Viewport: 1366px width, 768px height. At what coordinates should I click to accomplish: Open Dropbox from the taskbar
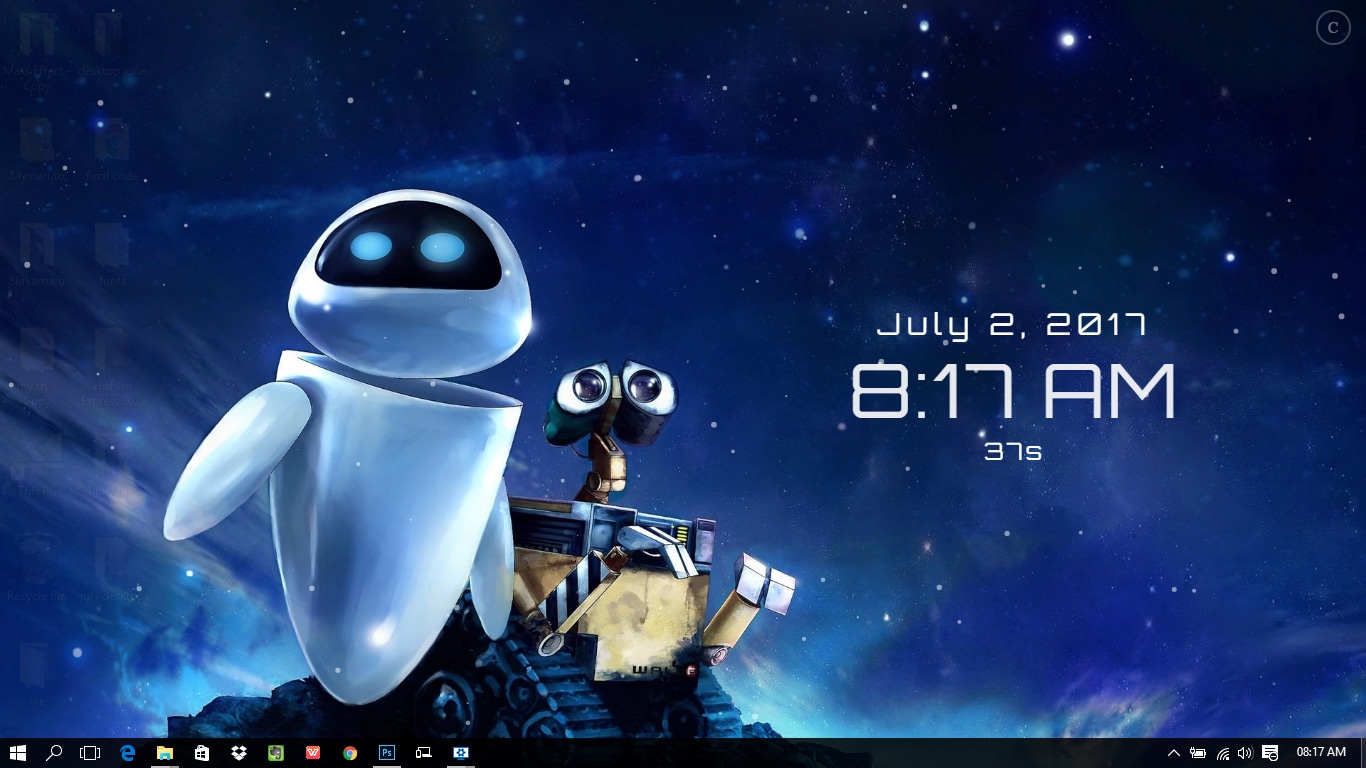click(x=238, y=753)
